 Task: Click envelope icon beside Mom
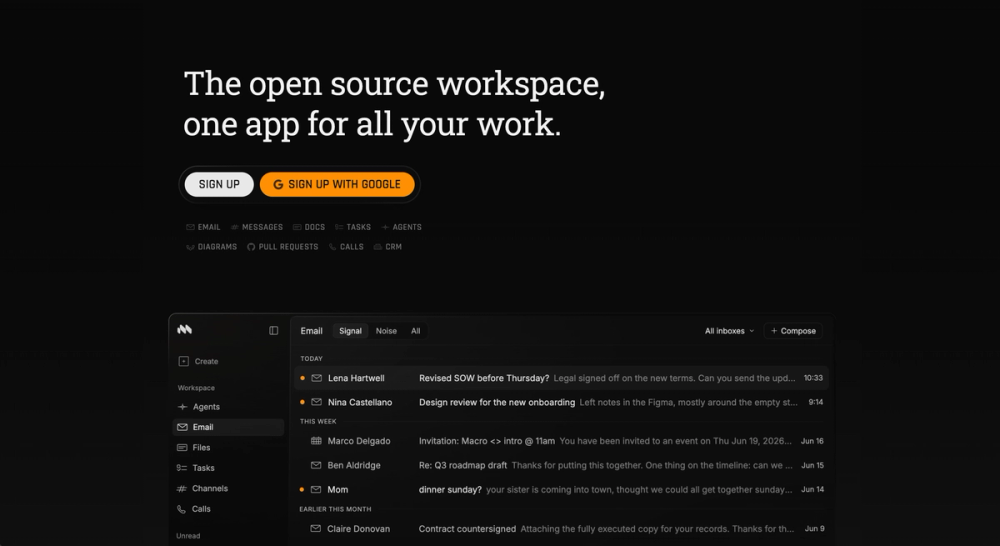tap(316, 490)
